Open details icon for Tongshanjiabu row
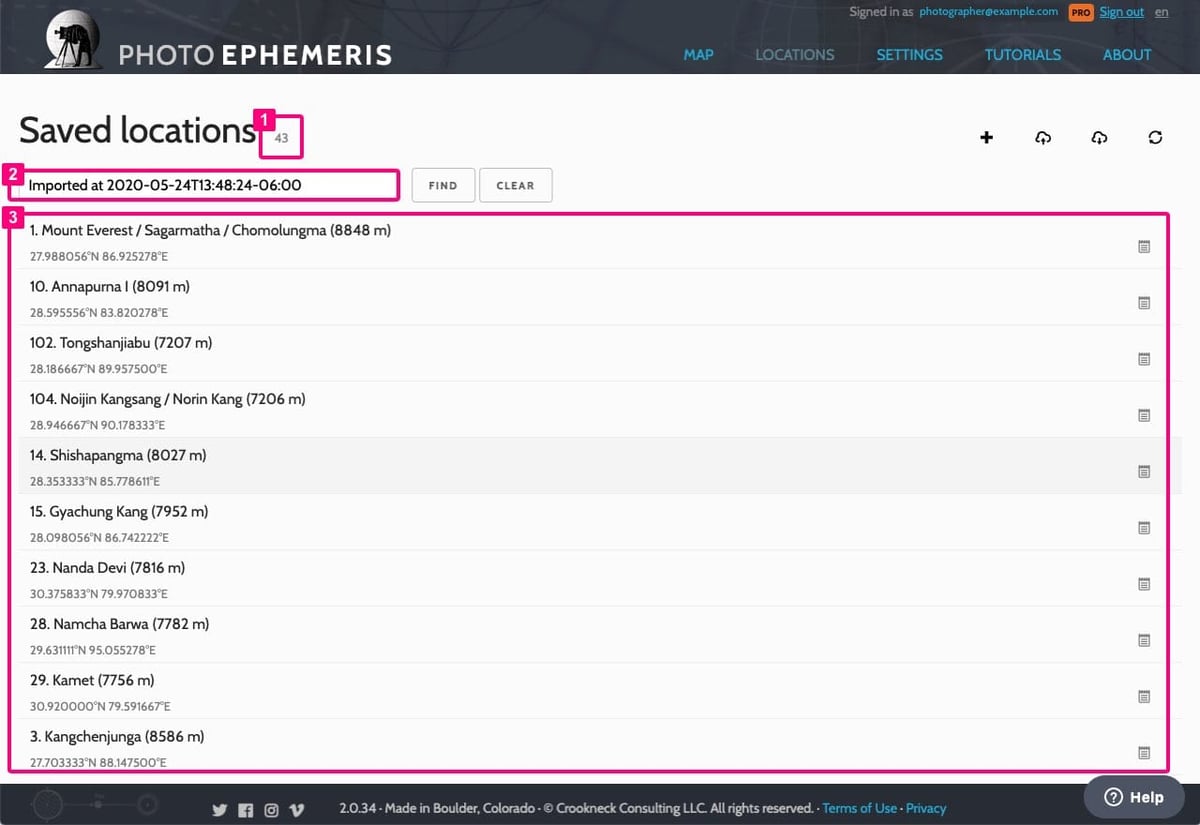 point(1144,359)
